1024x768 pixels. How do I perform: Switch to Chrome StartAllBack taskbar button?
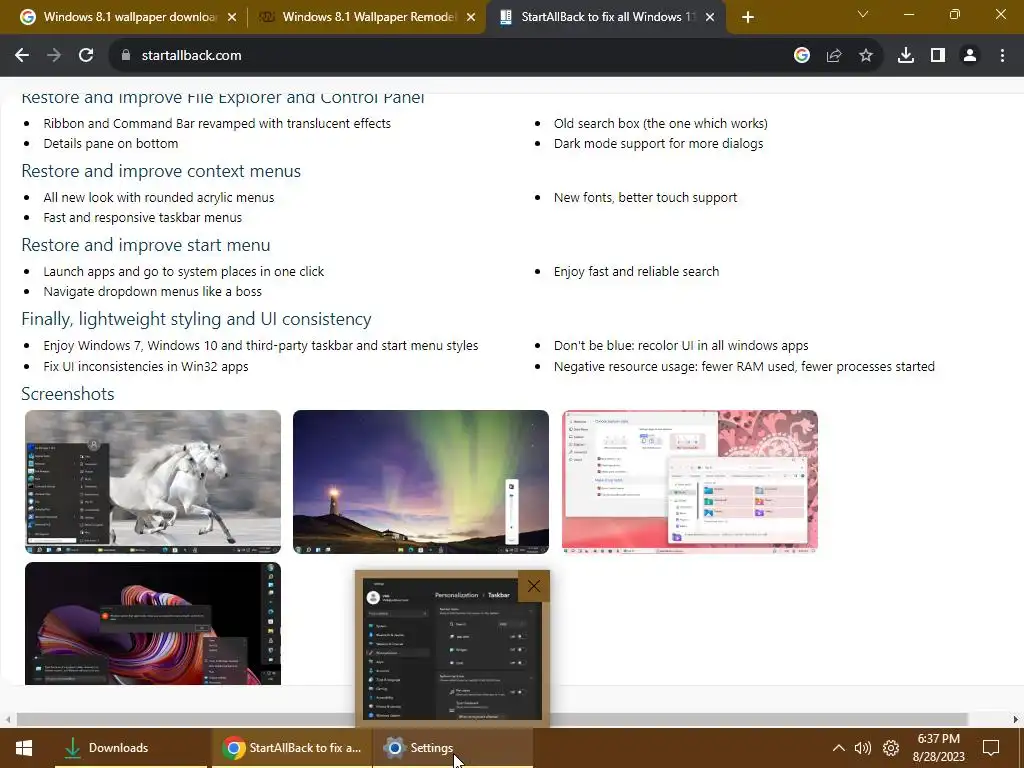pos(292,748)
